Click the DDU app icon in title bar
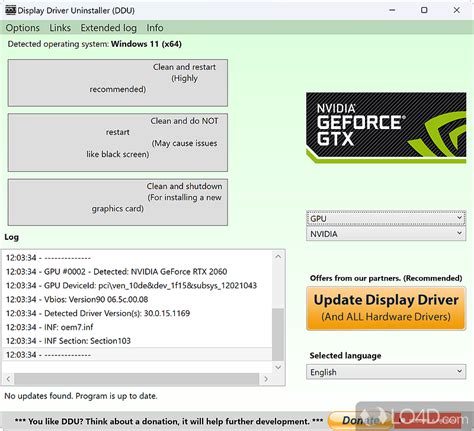The height and width of the screenshot is (431, 474). tap(10, 10)
